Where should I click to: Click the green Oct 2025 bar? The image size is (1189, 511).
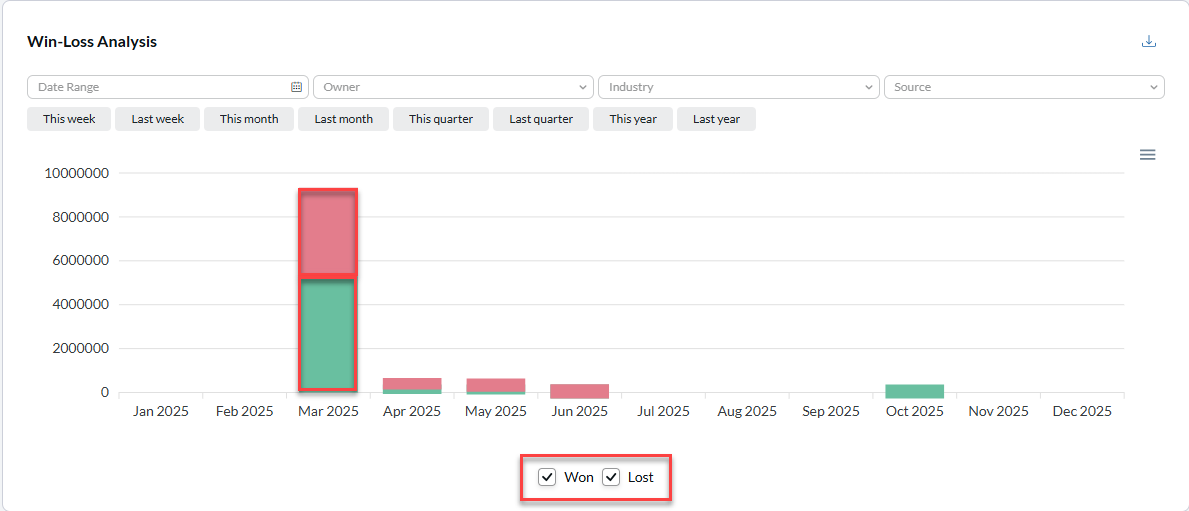(914, 391)
